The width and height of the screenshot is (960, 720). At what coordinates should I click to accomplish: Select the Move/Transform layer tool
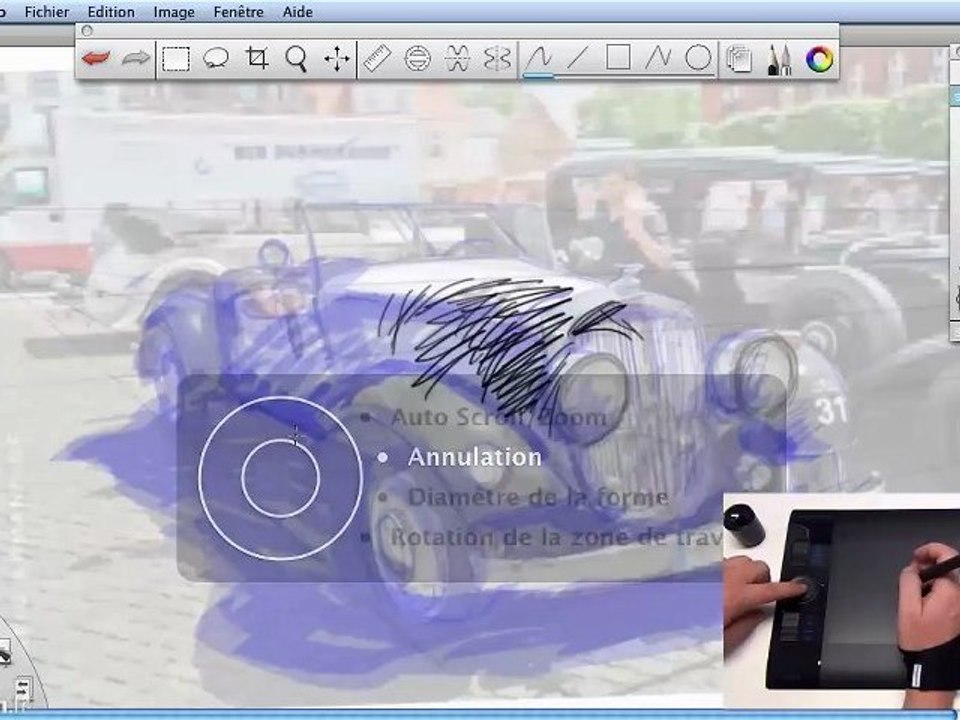(x=337, y=59)
